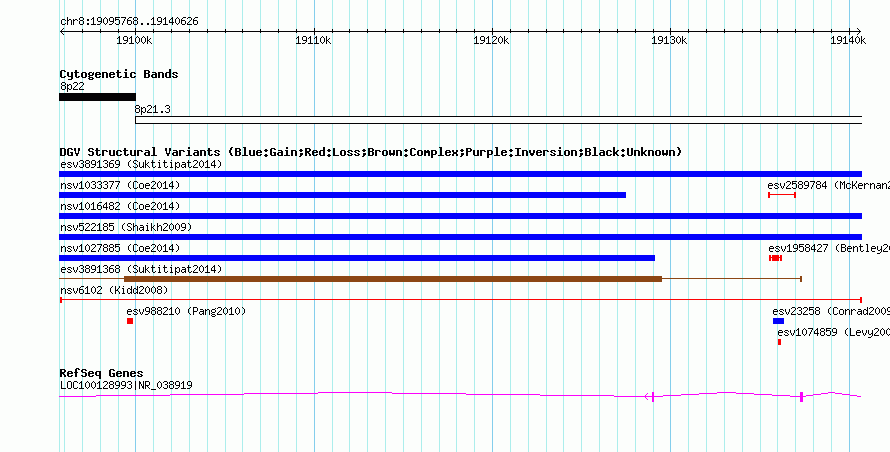Click the esv1958427 (Bentley) label
Viewport: 890px width, 452px height.
point(829,248)
